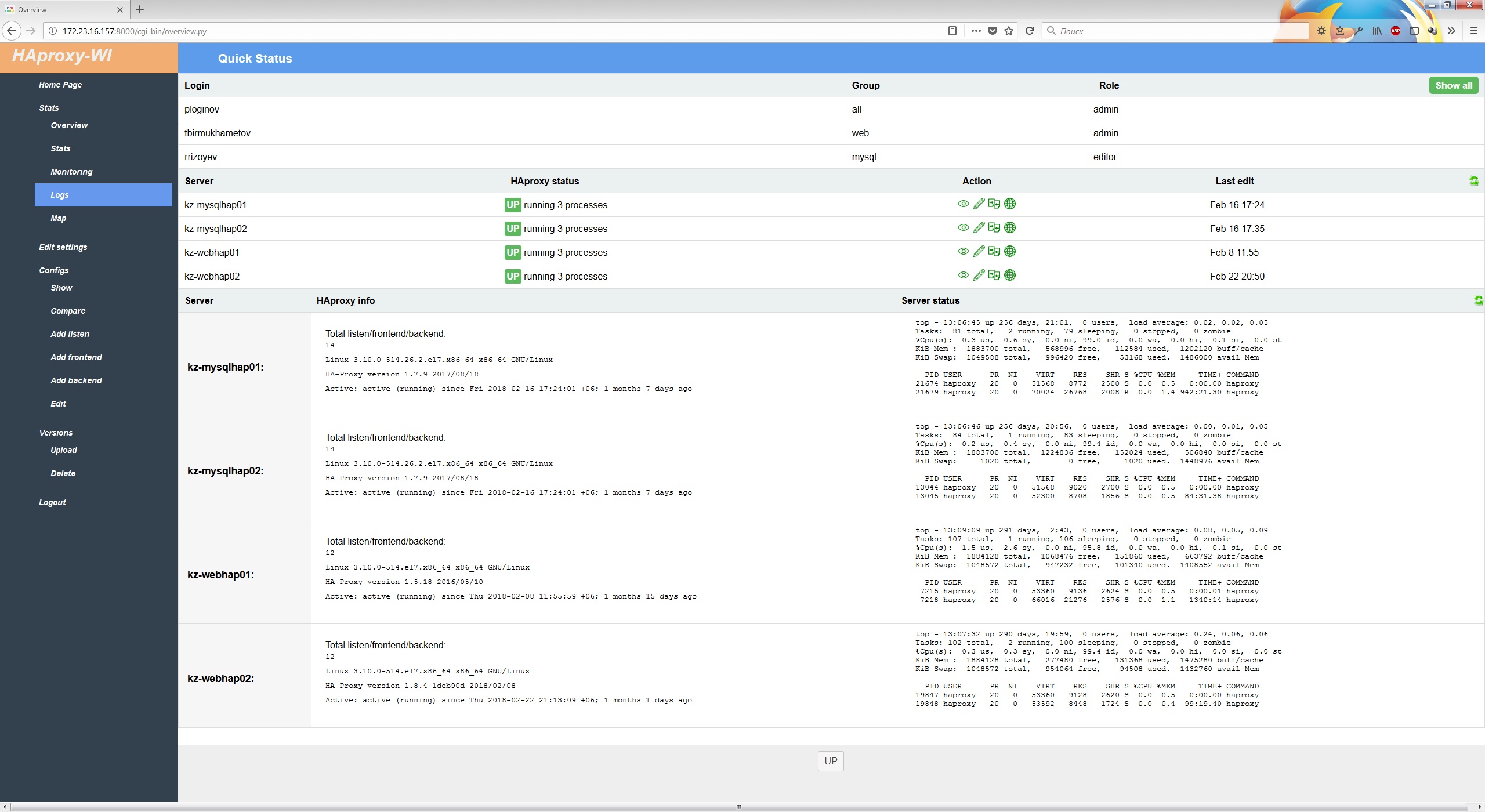The image size is (1485, 812).
Task: Open Monitoring in sidebar
Action: click(x=71, y=172)
